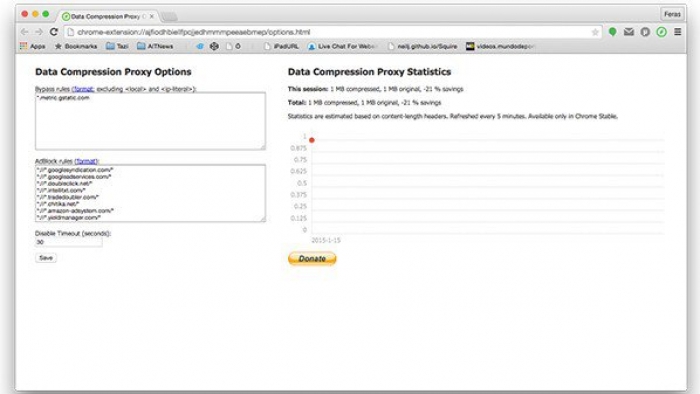This screenshot has width=700, height=394.
Task: Click the Data Compression Proxy Options heading
Action: [113, 72]
